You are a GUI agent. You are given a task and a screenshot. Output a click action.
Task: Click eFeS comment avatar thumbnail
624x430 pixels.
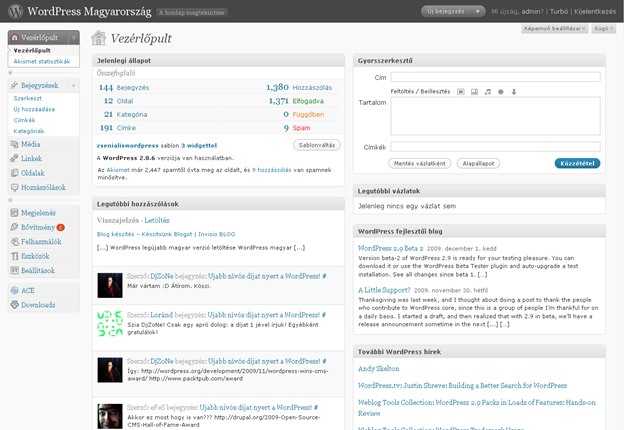pyautogui.click(x=110, y=416)
